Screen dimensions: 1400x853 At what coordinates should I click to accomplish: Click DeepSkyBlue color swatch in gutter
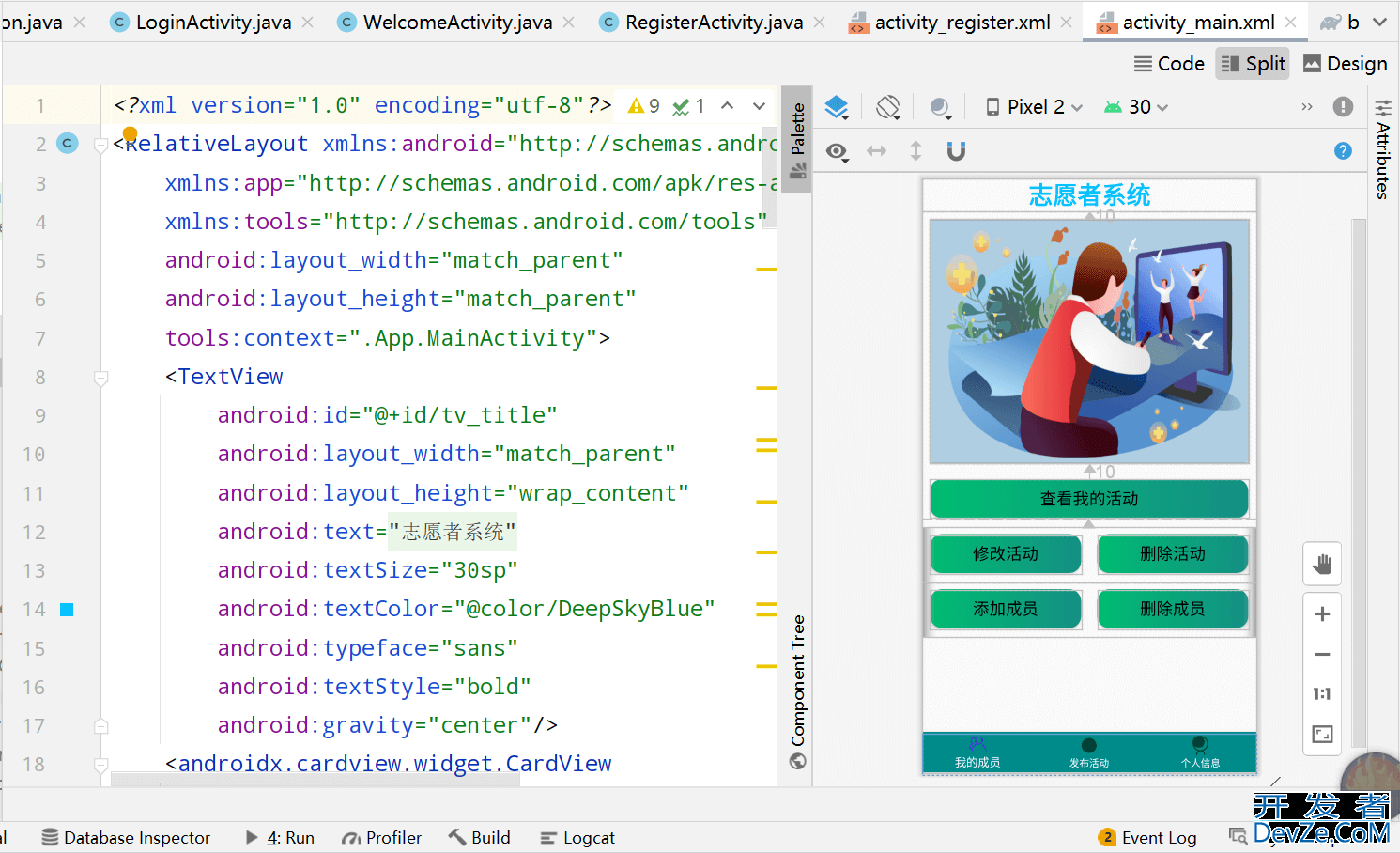point(67,610)
